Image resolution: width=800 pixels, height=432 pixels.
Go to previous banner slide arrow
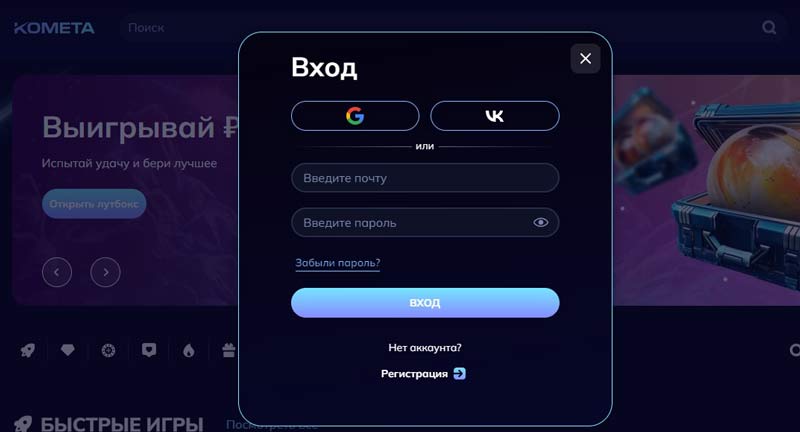(x=57, y=271)
